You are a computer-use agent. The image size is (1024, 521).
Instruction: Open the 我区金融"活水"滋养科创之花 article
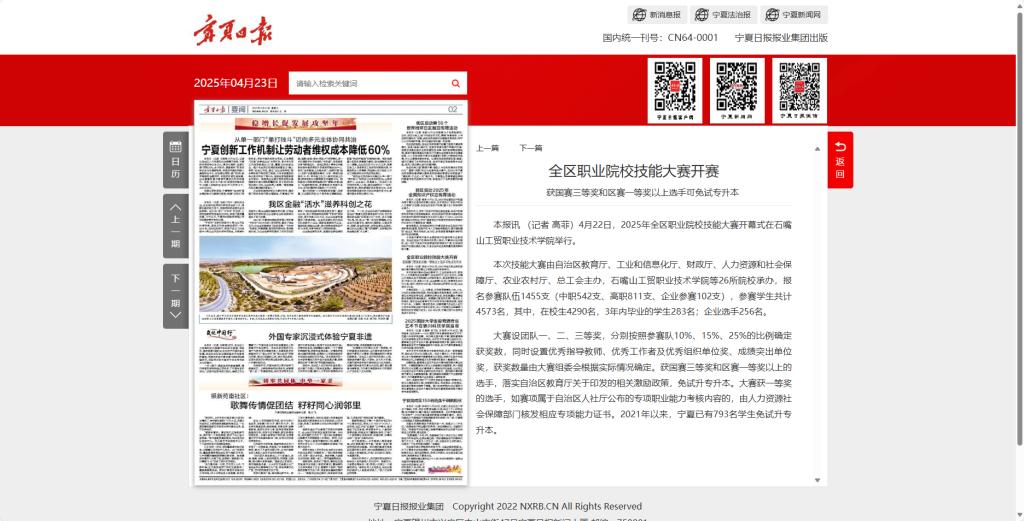(x=319, y=204)
